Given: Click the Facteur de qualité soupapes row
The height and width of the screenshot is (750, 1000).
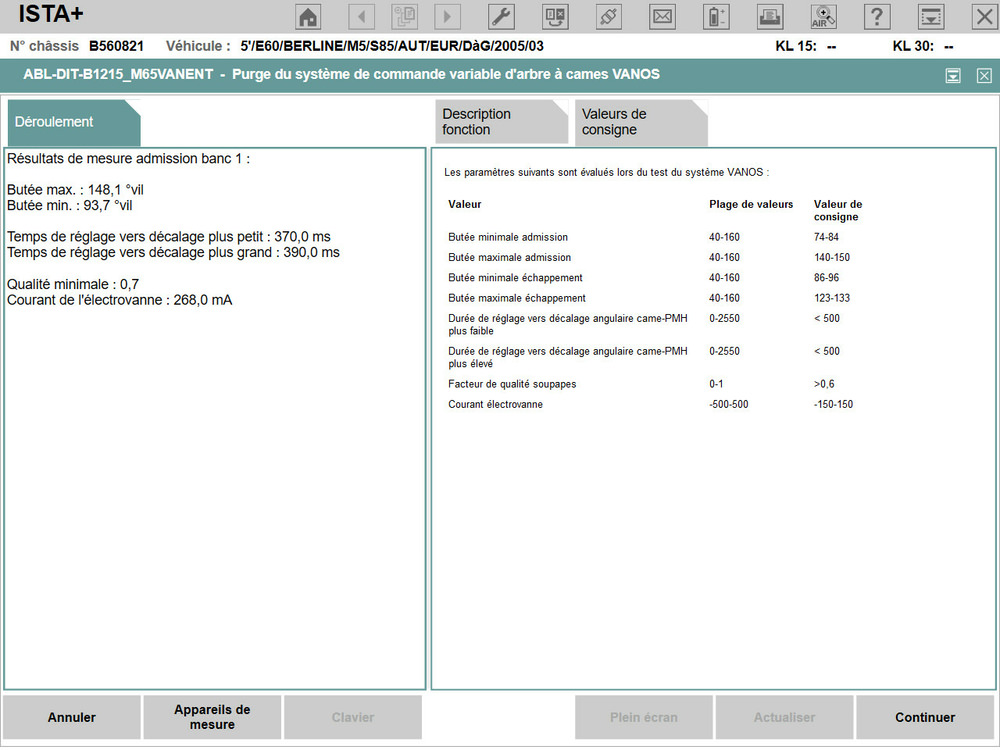Looking at the screenshot, I should coord(651,384).
